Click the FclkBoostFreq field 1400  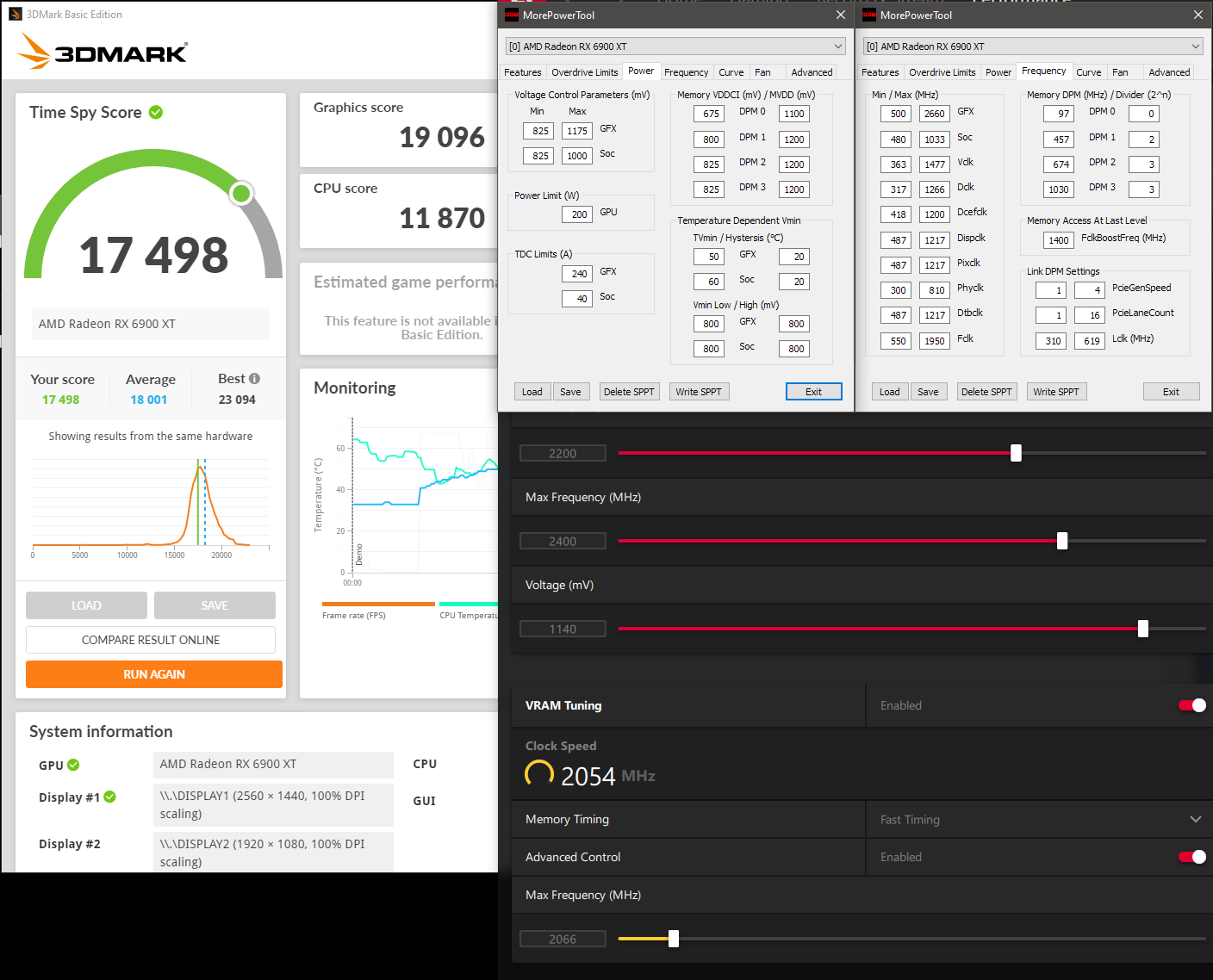(1059, 240)
